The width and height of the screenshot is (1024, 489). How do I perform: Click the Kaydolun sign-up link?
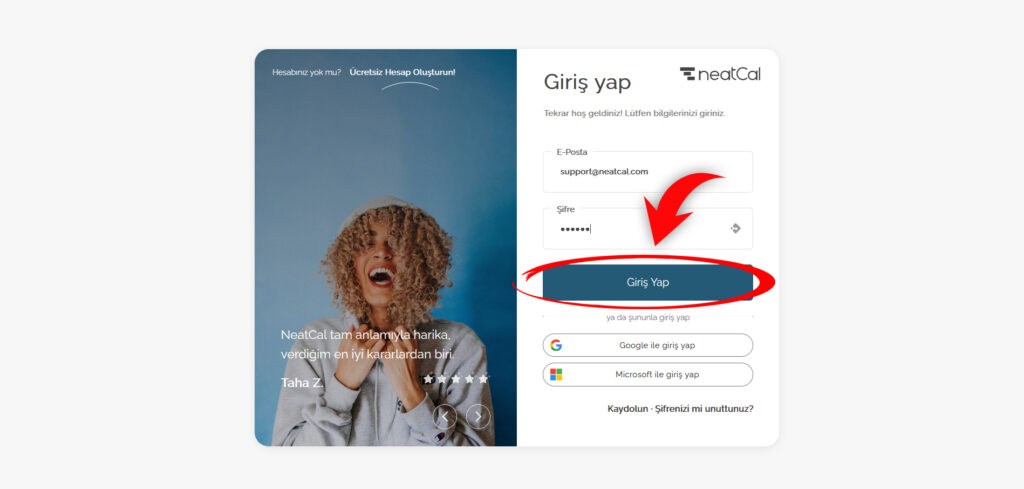click(628, 409)
